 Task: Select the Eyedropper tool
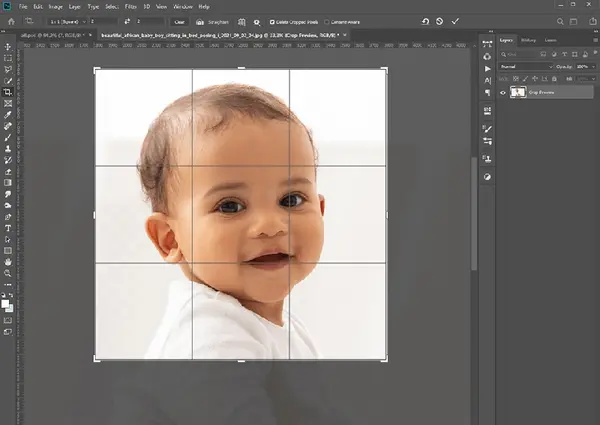[8, 114]
